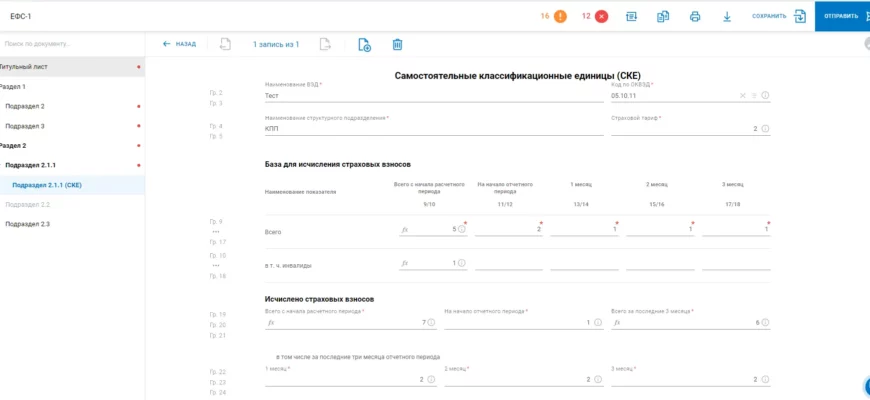
Task: Show info for contributions 2 месяц
Action: click(x=598, y=379)
